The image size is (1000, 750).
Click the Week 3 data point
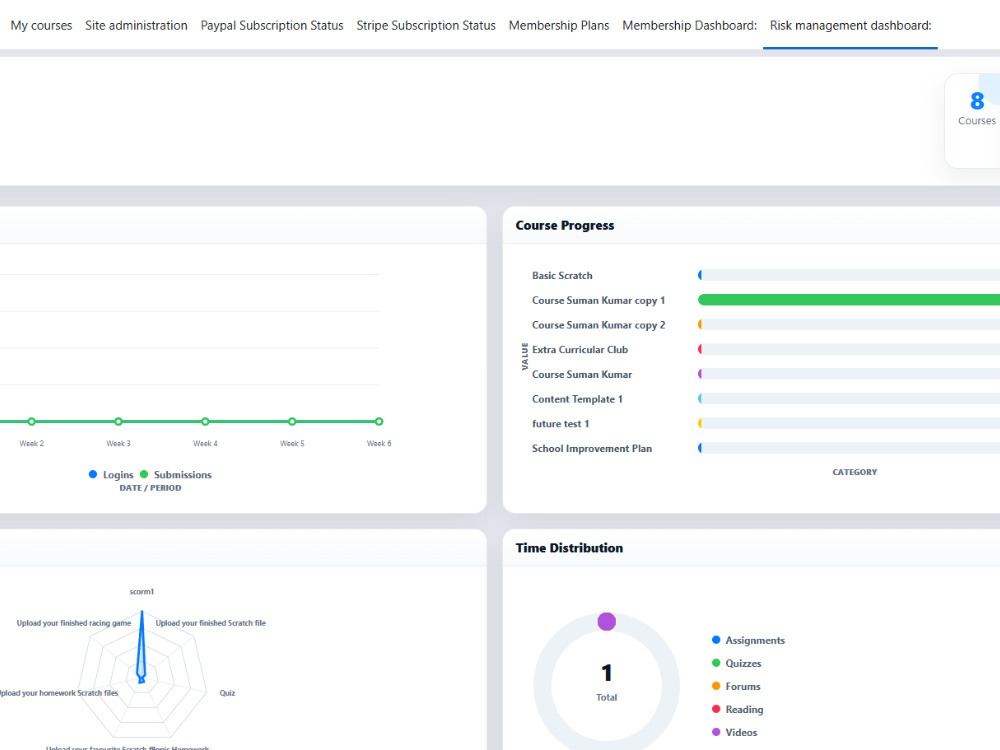tap(118, 422)
